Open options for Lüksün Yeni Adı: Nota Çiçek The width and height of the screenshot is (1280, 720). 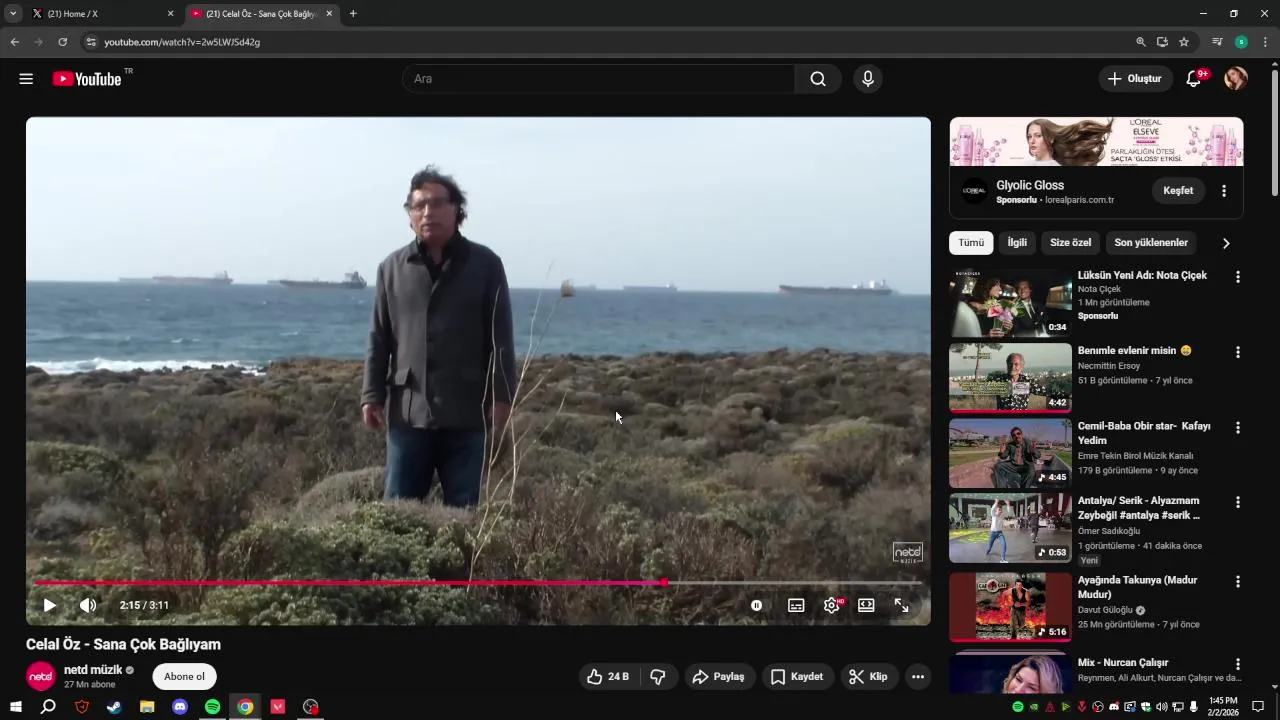pos(1238,277)
